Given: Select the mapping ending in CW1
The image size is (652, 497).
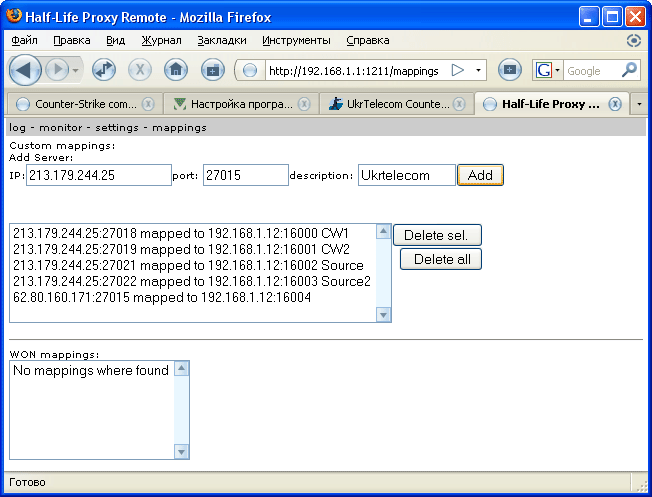Looking at the screenshot, I should pyautogui.click(x=194, y=233).
